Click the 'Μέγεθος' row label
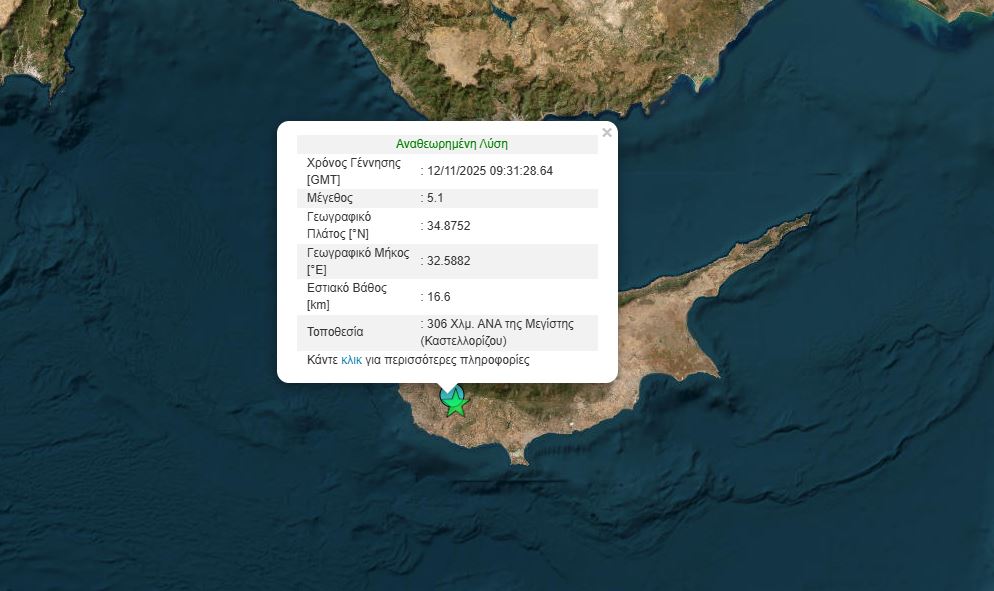This screenshot has width=994, height=591. pos(329,198)
